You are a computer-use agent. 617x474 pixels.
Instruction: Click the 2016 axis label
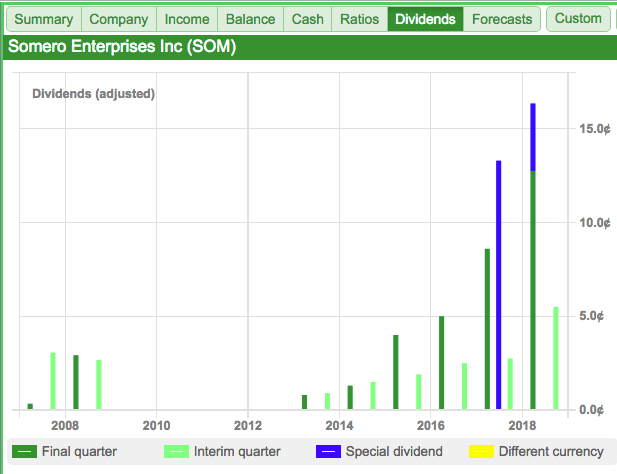pos(430,426)
